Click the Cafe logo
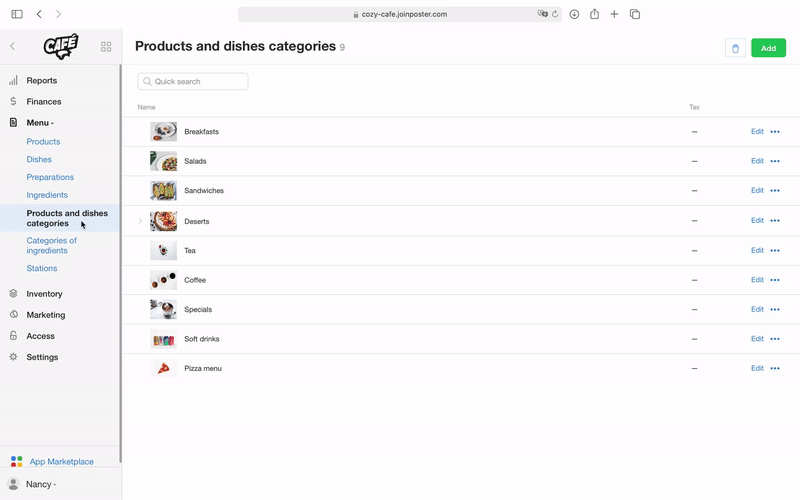 [61, 46]
